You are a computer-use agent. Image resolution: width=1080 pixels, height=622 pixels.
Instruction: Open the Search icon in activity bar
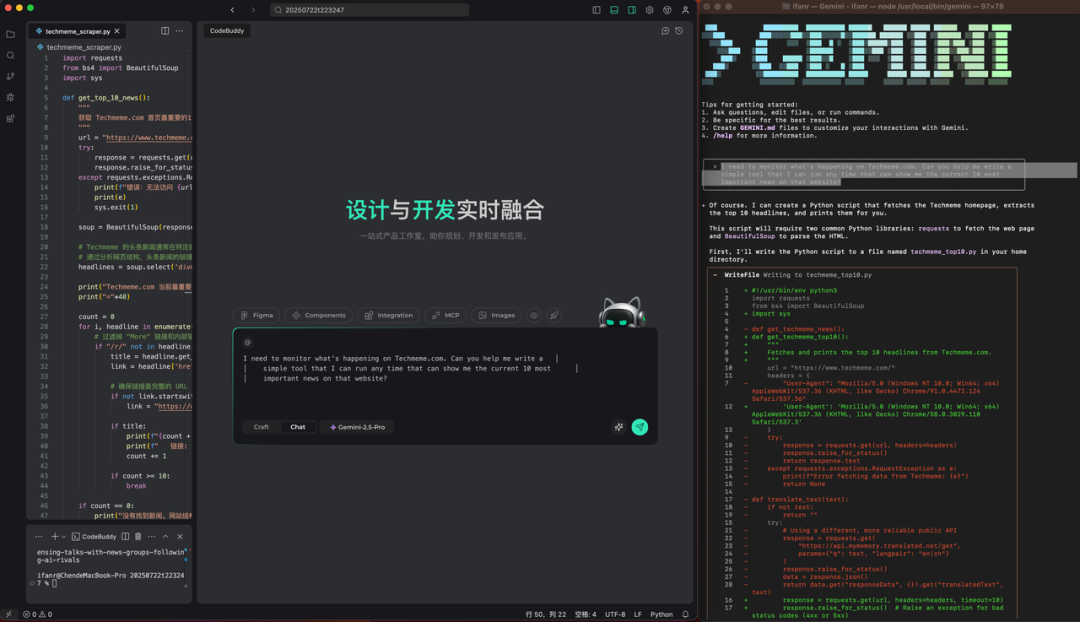10,55
